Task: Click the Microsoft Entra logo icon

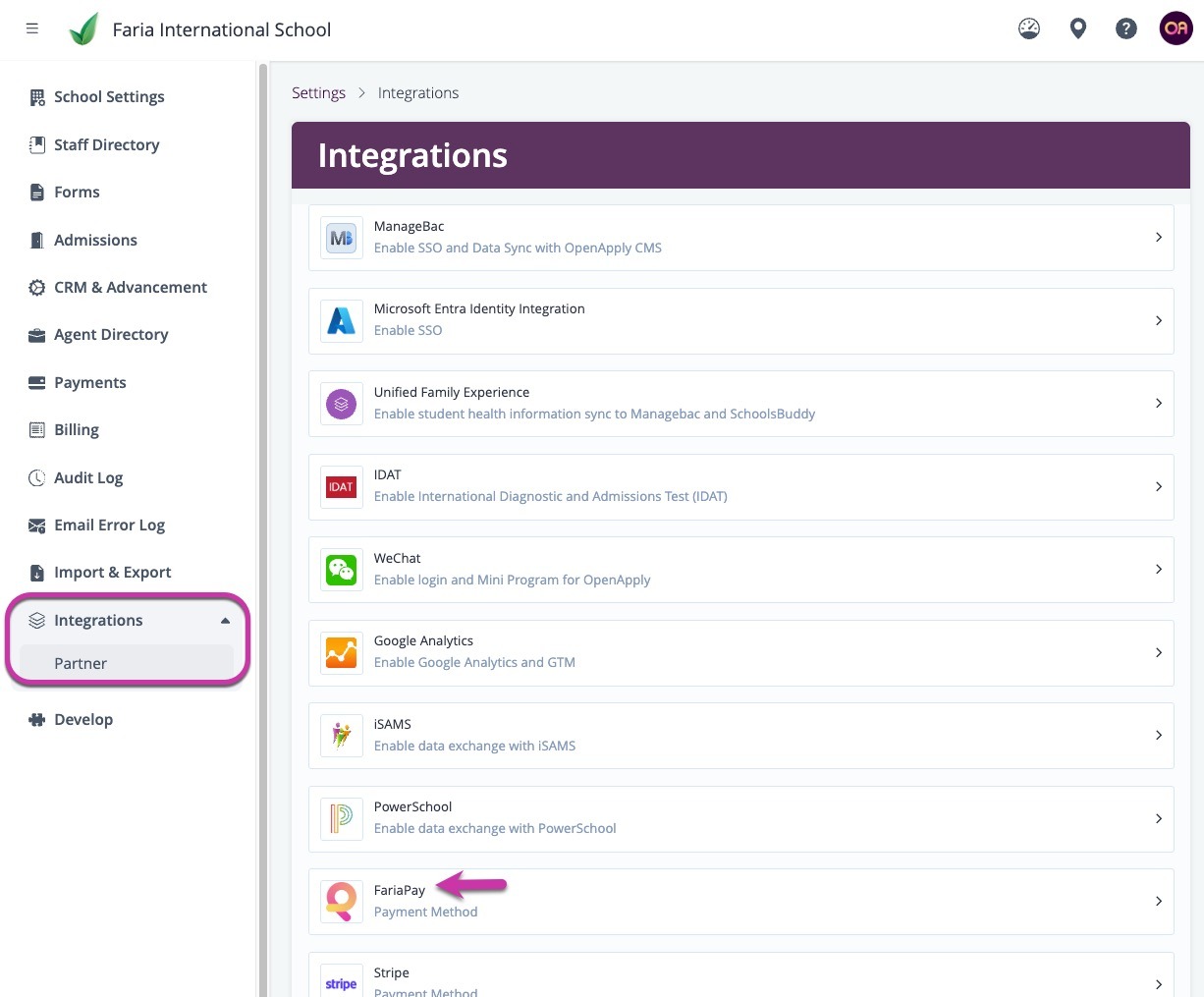Action: tap(341, 320)
